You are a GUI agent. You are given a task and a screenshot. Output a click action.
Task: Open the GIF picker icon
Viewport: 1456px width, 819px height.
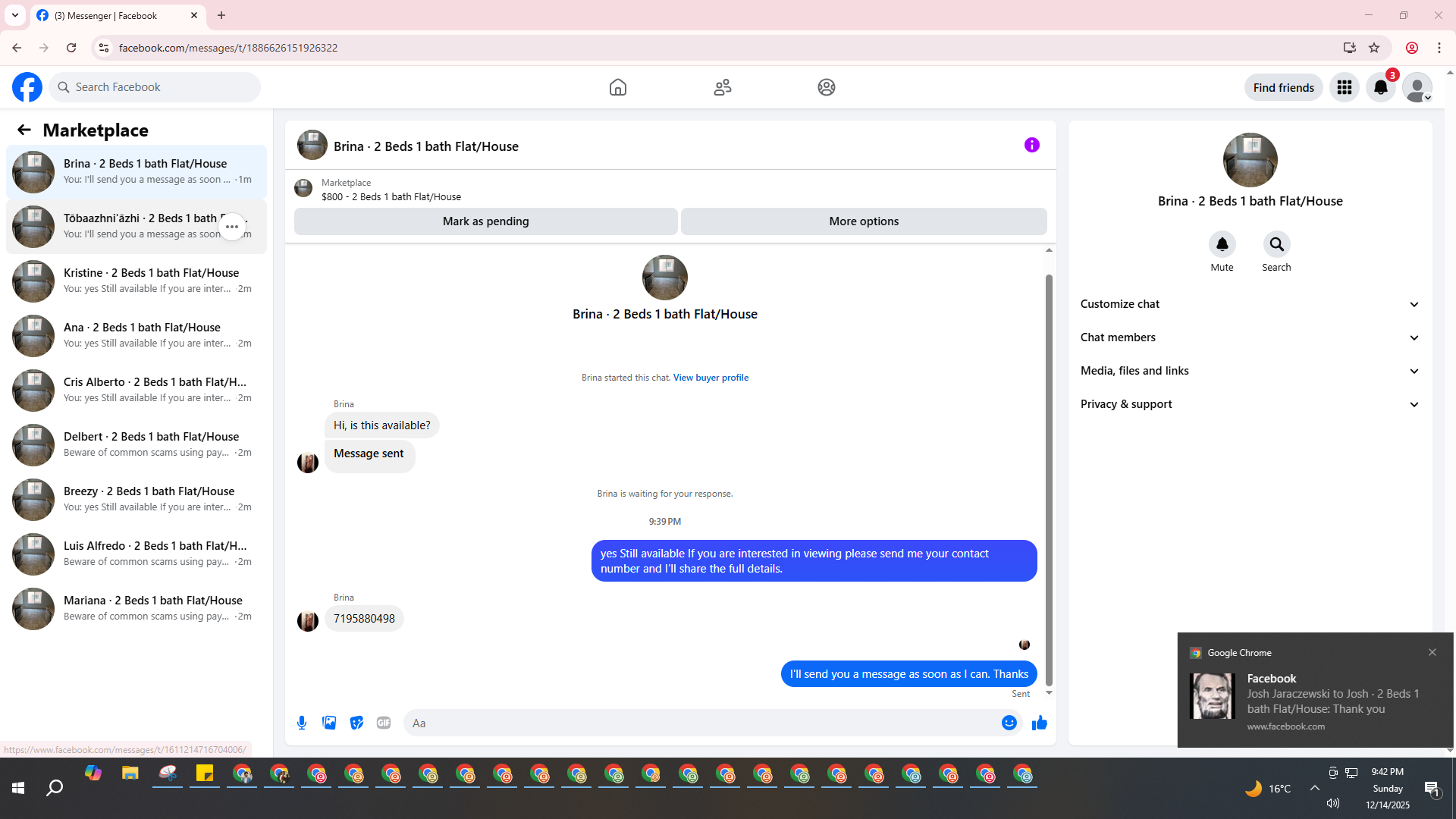pyautogui.click(x=384, y=723)
